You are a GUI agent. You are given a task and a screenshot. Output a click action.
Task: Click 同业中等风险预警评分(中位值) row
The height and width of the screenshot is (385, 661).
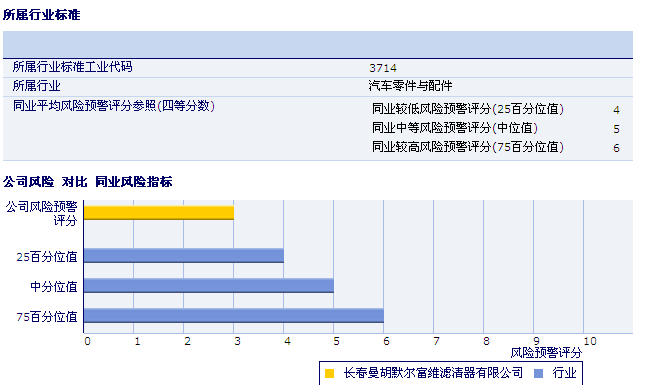click(x=496, y=128)
